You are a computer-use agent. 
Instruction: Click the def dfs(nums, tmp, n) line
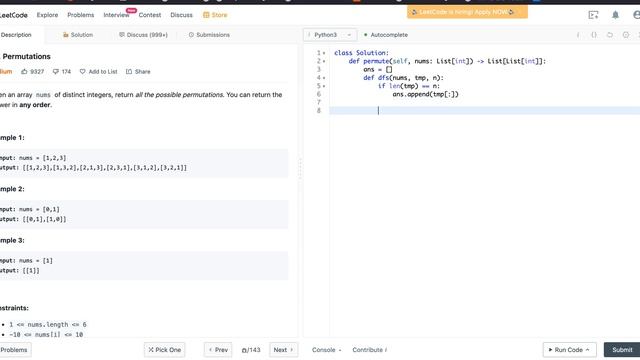pos(403,78)
